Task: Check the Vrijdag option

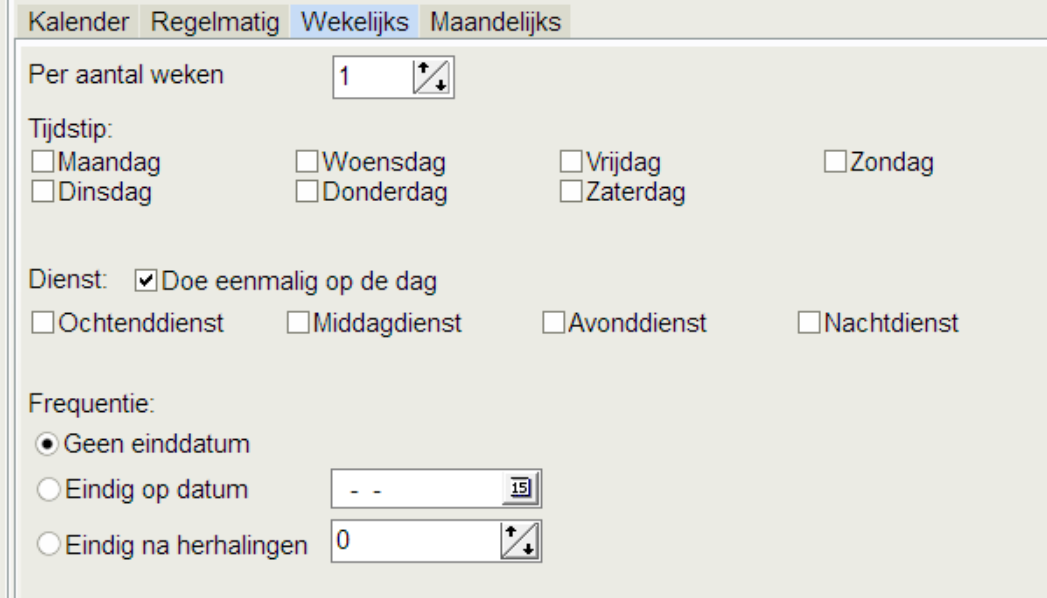Action: pyautogui.click(x=570, y=161)
